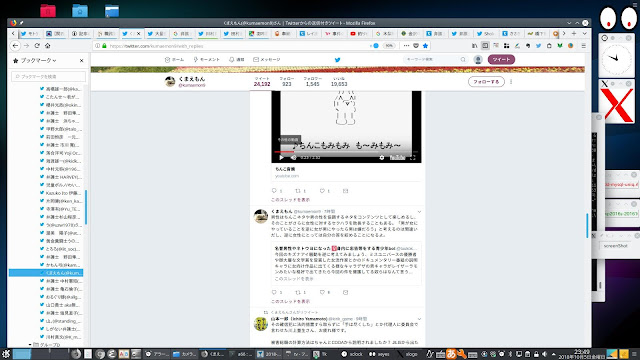Send direct message icon under first tweet
This screenshot has height=360, width=640.
(345, 191)
